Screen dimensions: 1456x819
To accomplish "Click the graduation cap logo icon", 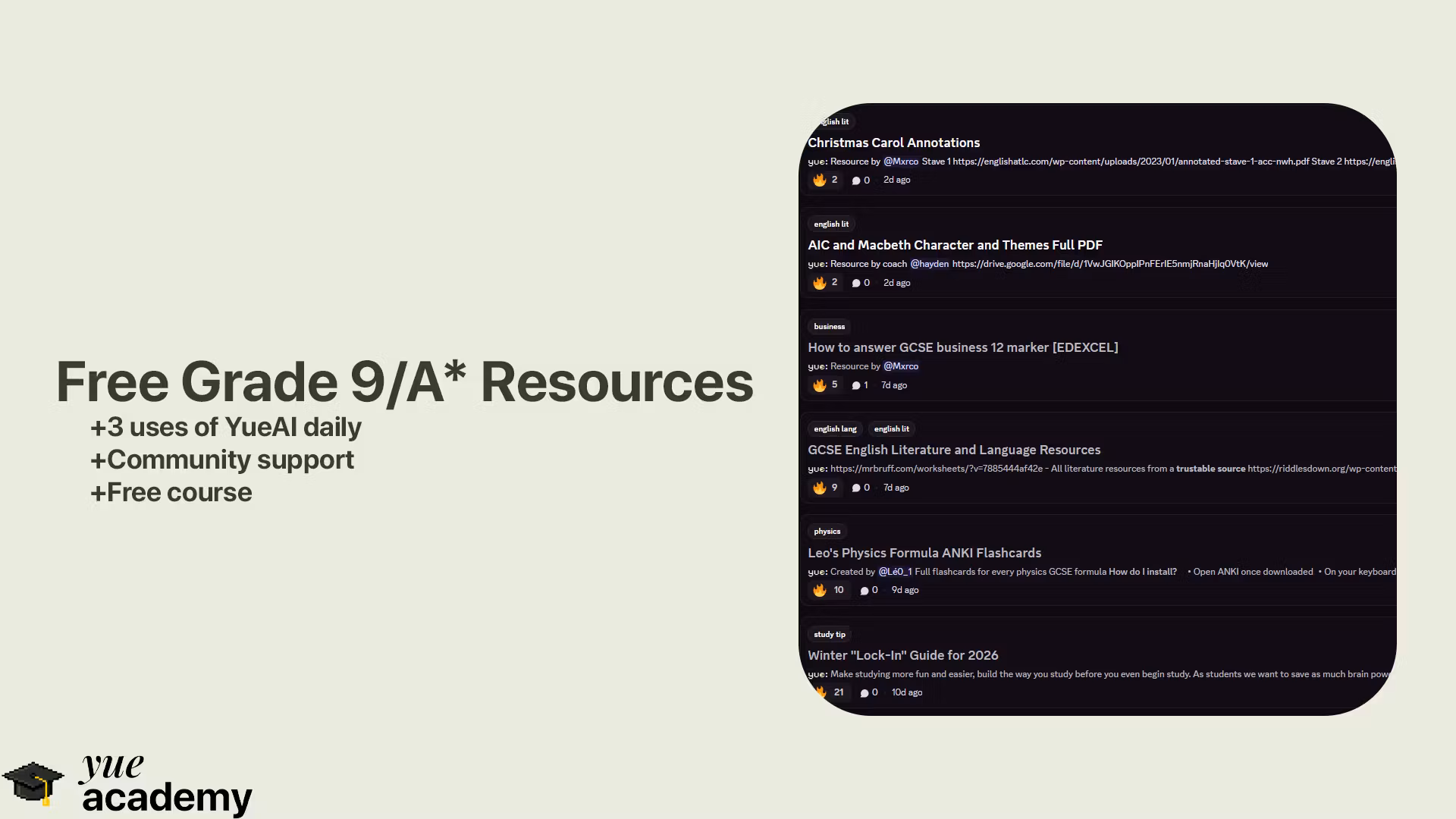I will click(x=33, y=783).
